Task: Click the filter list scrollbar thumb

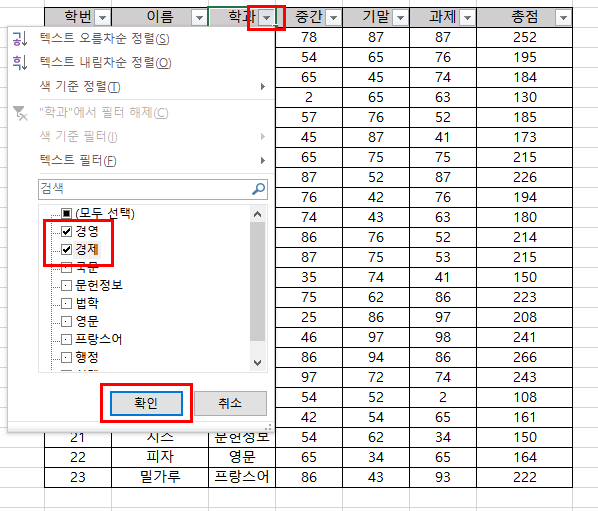Action: [x=257, y=281]
